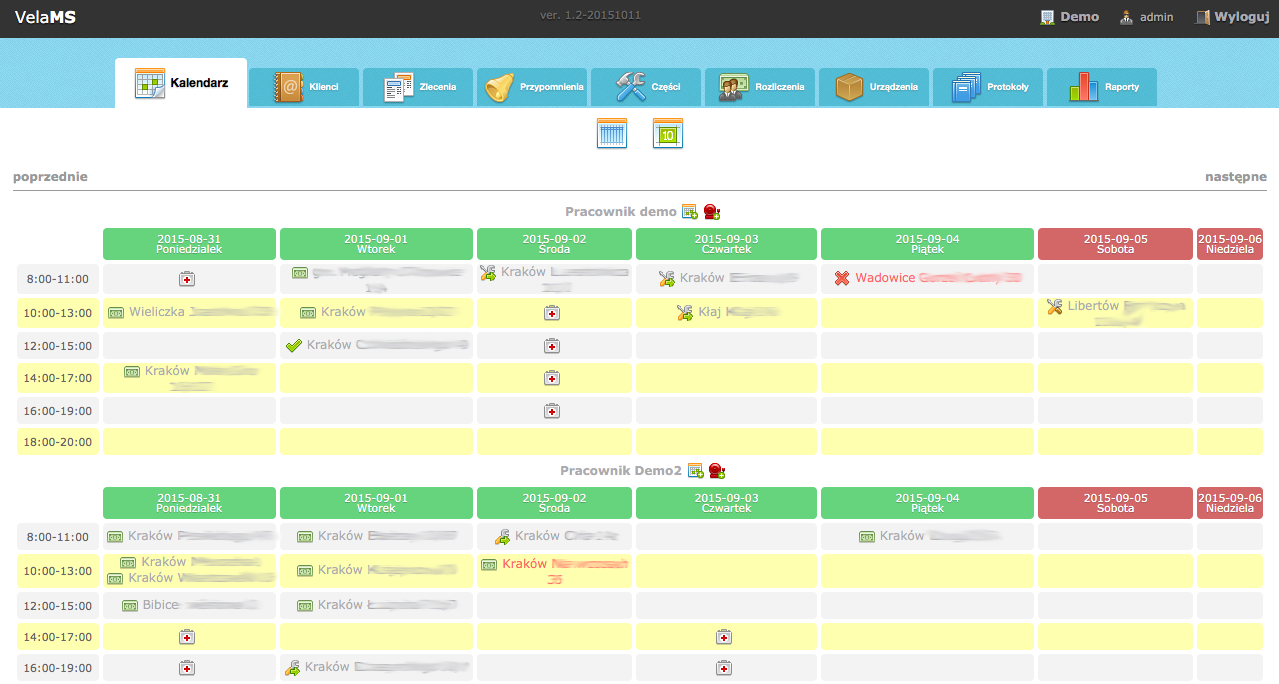1279x684 pixels.
Task: Open the Libertów entry on Saturday
Action: point(1127,312)
